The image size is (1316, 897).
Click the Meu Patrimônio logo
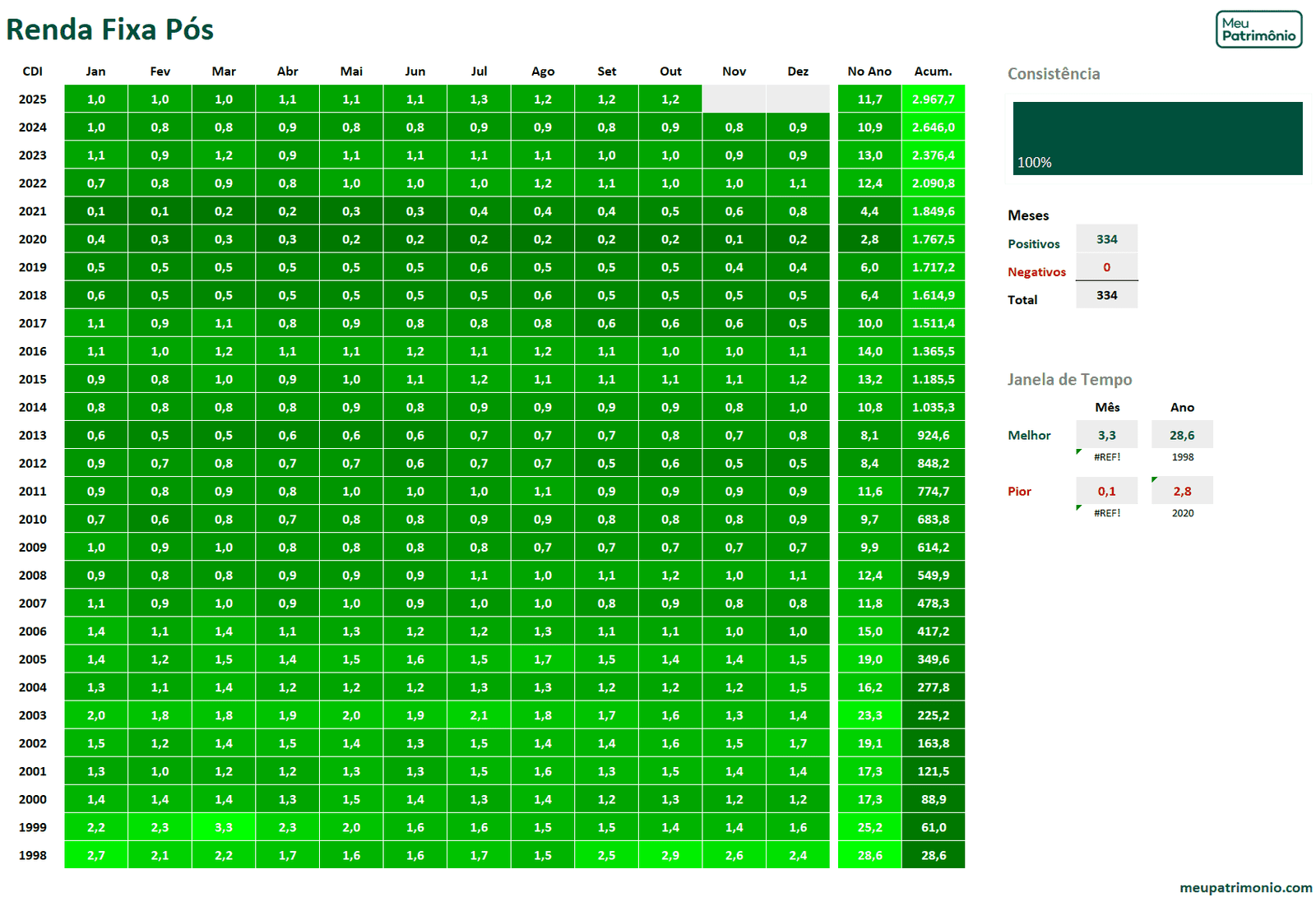point(1258,30)
